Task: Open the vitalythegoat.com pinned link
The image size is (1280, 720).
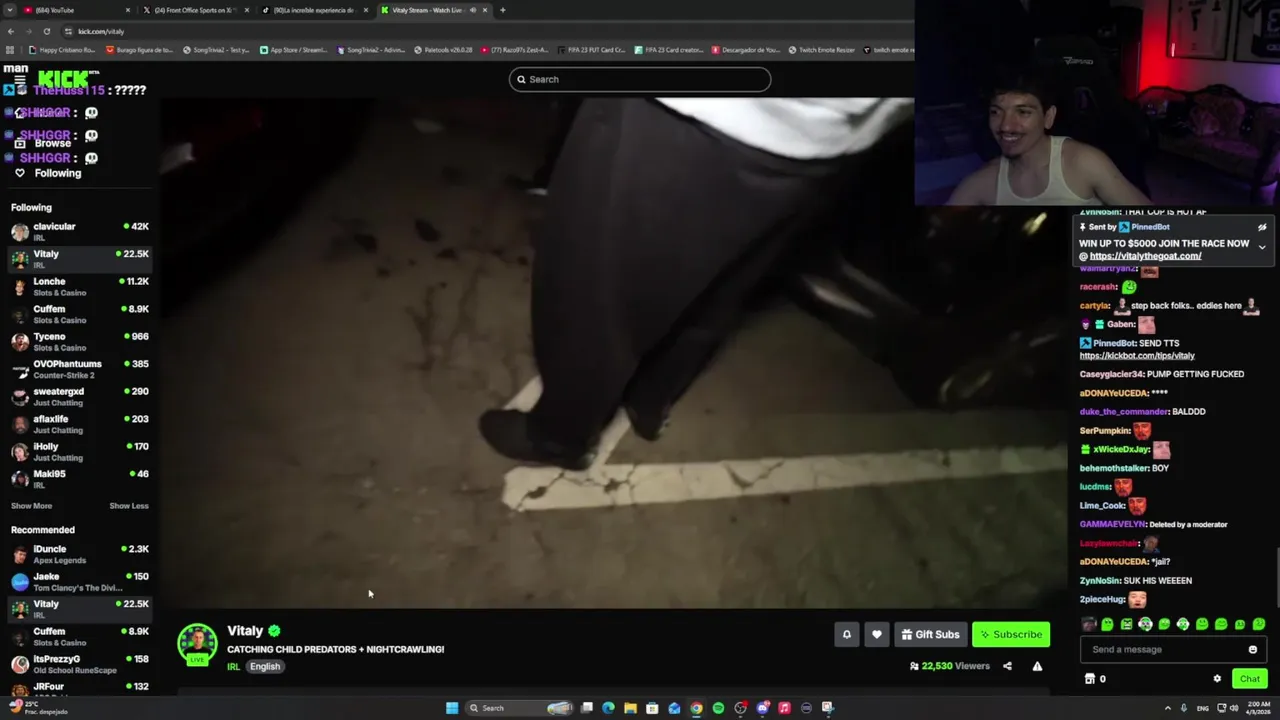Action: coord(1145,256)
